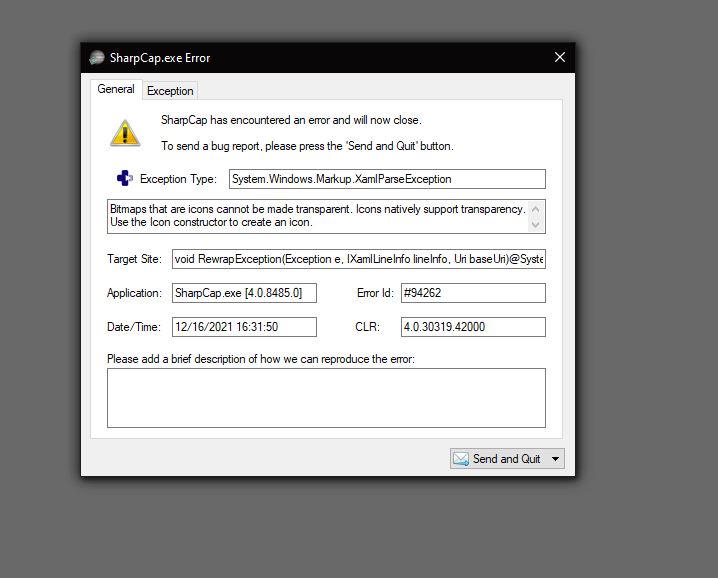Click the 'To send a bug report' text
Viewport: 718px width, 578px height.
[x=307, y=146]
